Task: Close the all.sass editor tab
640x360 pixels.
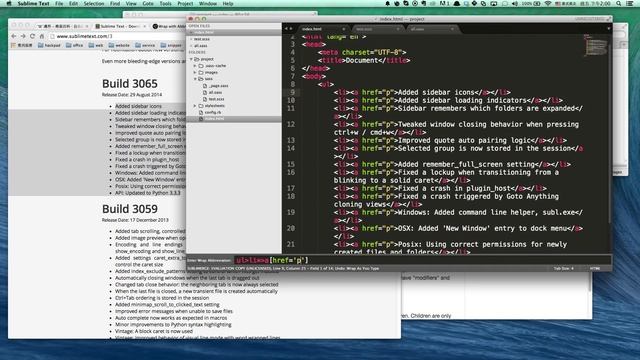Action: [452, 29]
